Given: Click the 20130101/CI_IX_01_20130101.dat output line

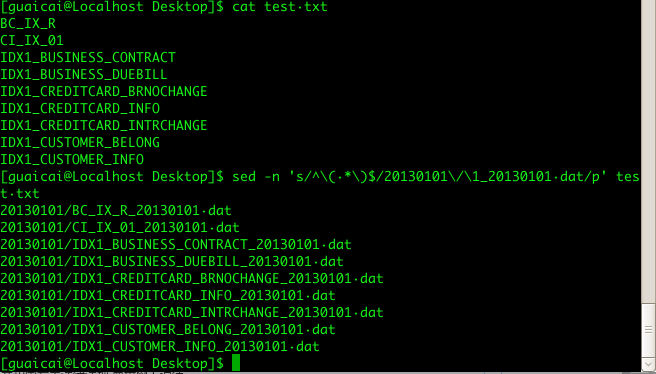Looking at the screenshot, I should 120,228.
